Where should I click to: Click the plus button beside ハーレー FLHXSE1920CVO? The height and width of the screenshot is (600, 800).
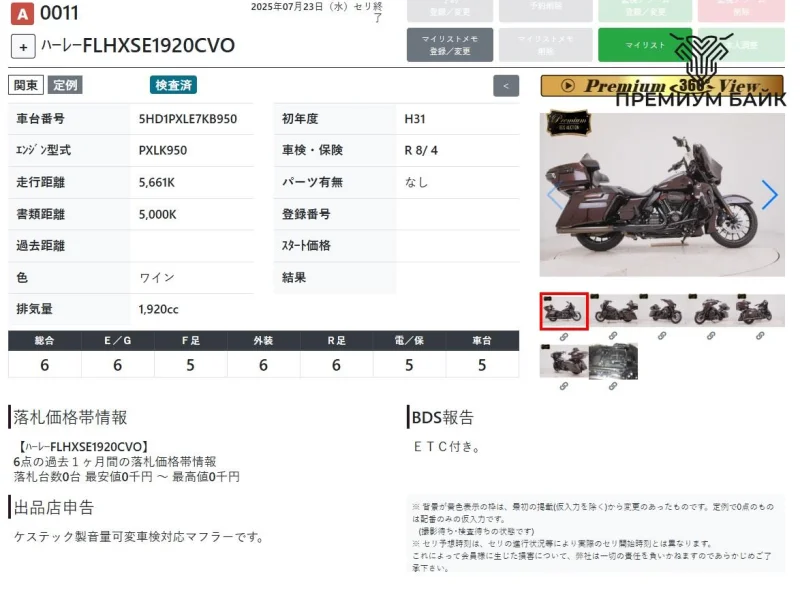[24, 46]
